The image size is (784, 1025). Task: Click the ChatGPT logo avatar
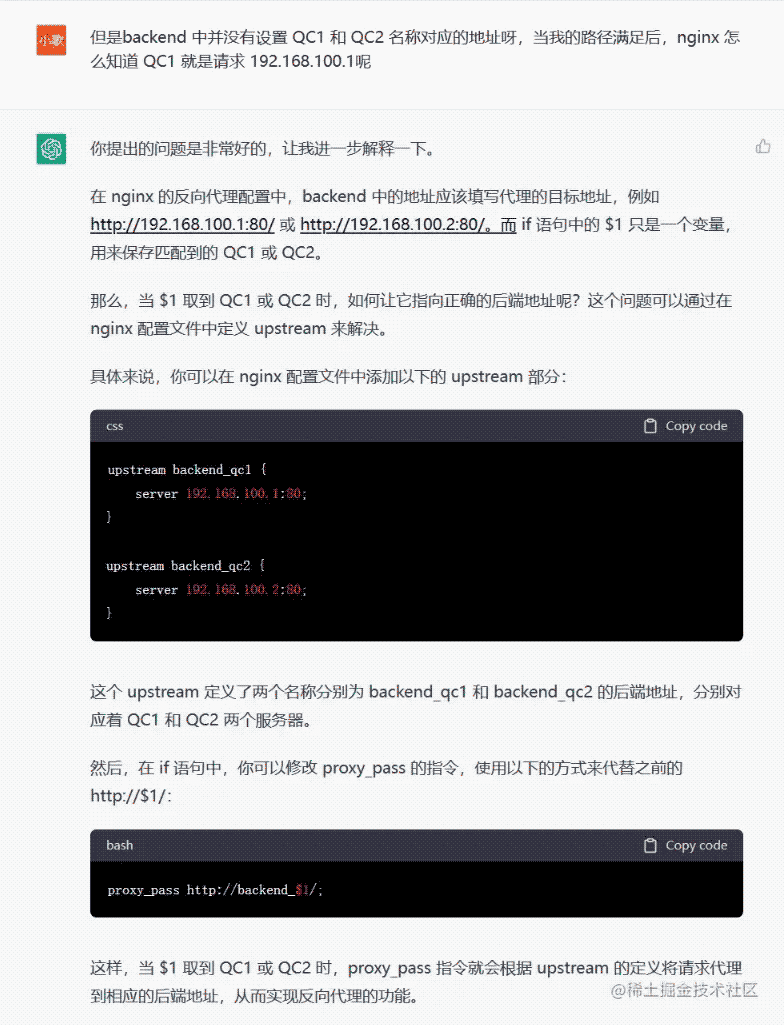pyautogui.click(x=51, y=148)
